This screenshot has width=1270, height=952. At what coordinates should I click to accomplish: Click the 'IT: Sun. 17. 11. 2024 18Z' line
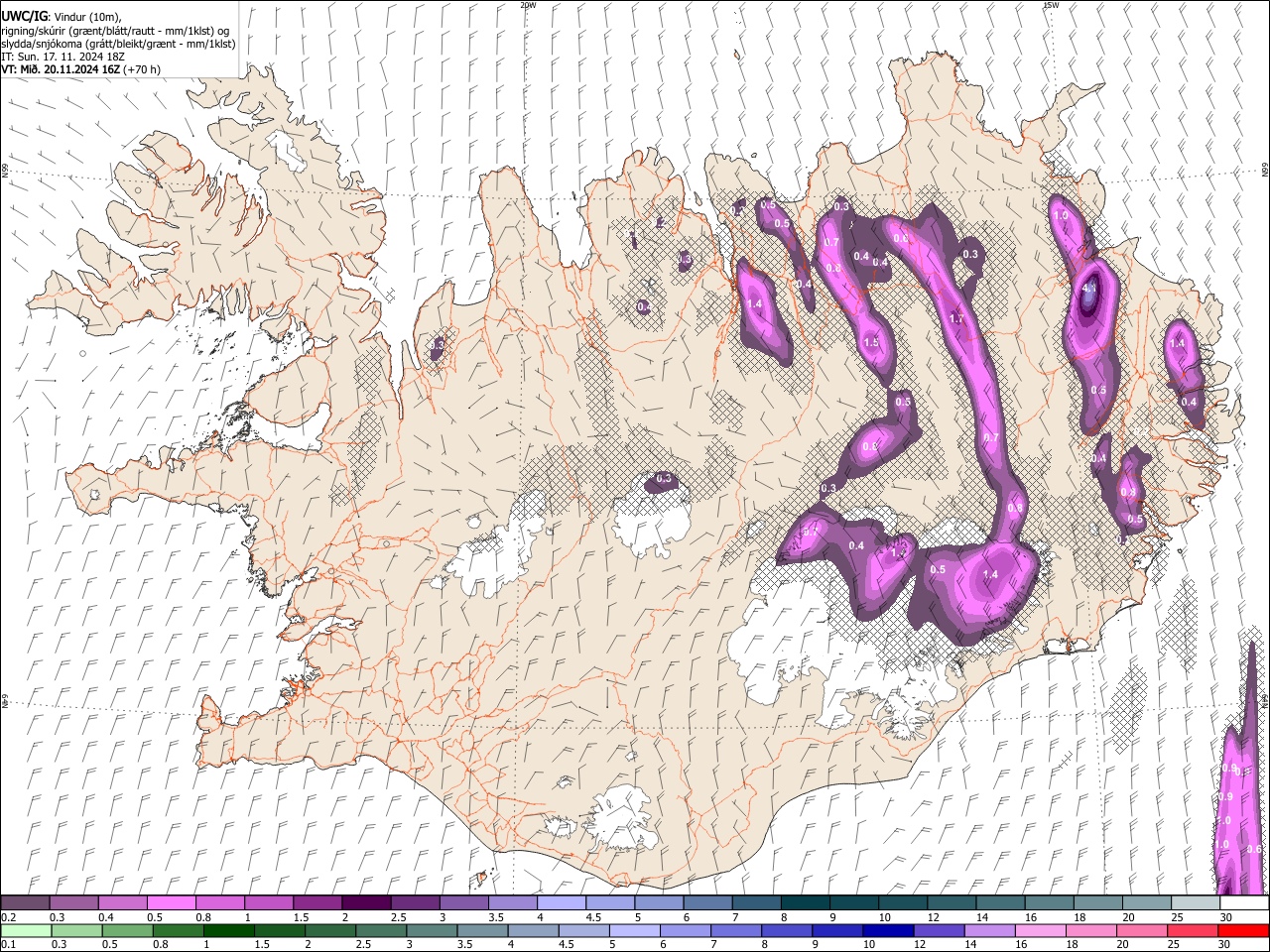coord(63,57)
